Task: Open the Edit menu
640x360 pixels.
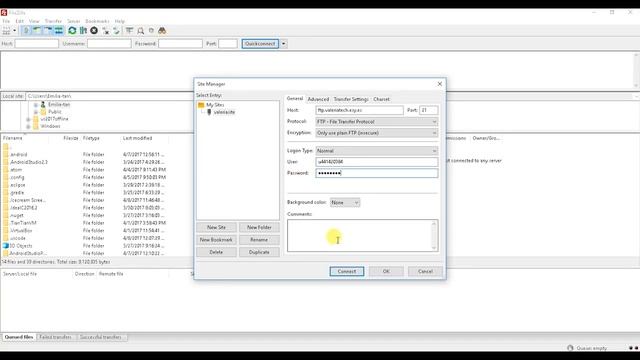Action: pyautogui.click(x=20, y=21)
